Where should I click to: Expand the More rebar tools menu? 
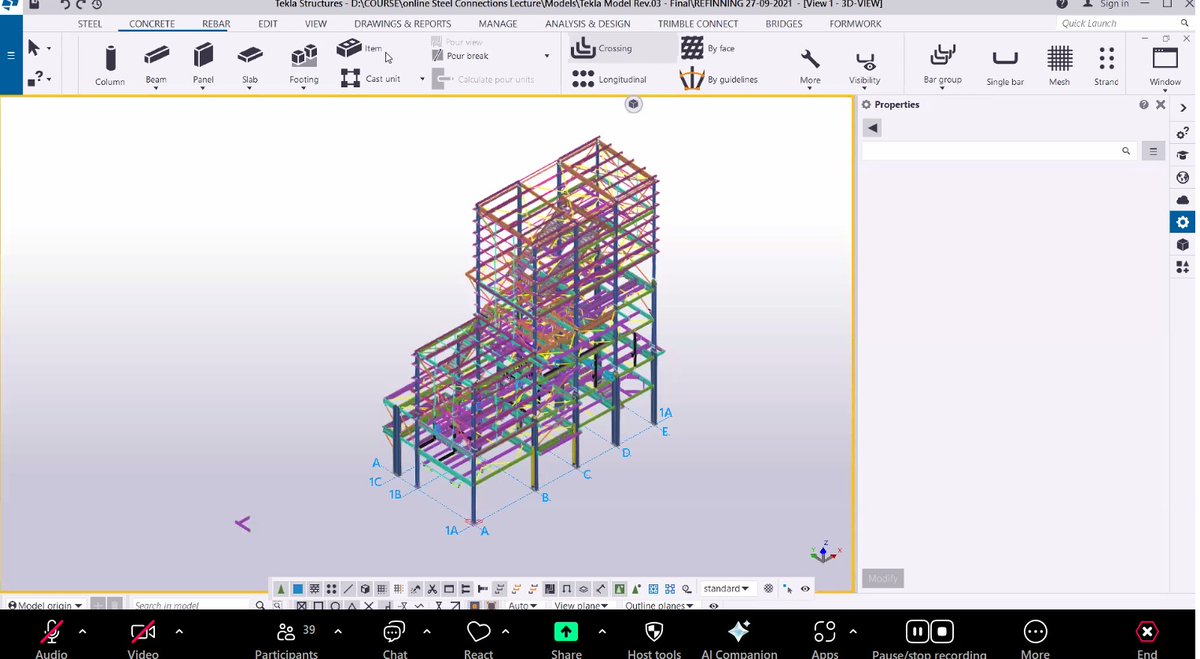810,66
